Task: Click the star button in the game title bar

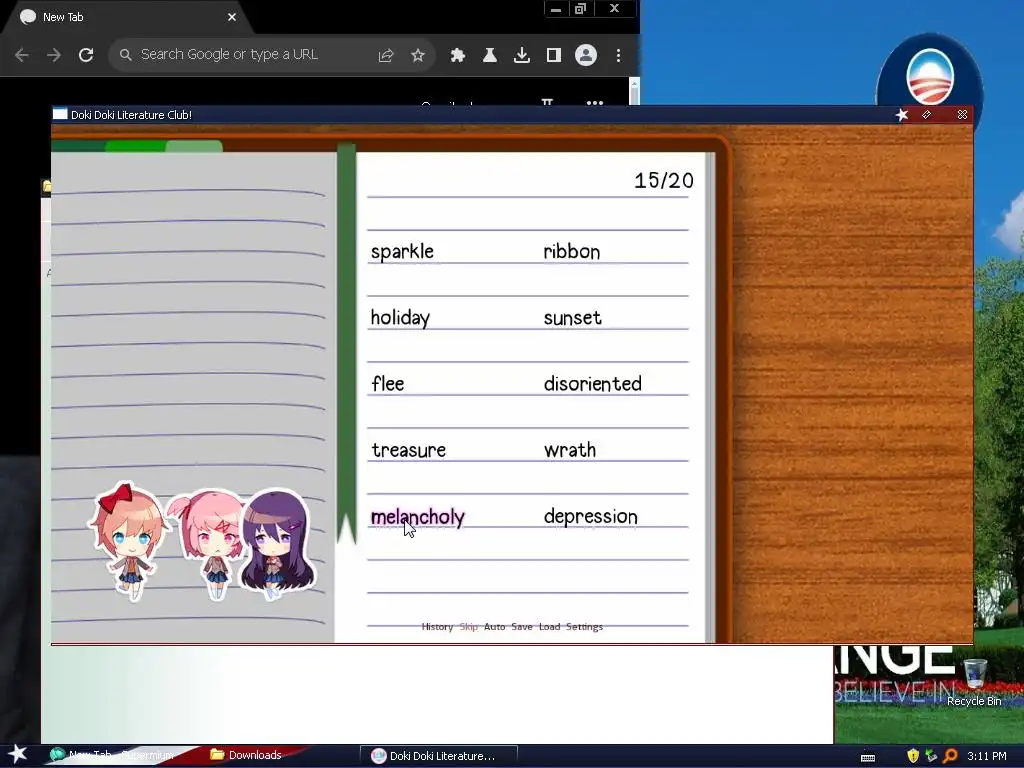Action: click(902, 115)
